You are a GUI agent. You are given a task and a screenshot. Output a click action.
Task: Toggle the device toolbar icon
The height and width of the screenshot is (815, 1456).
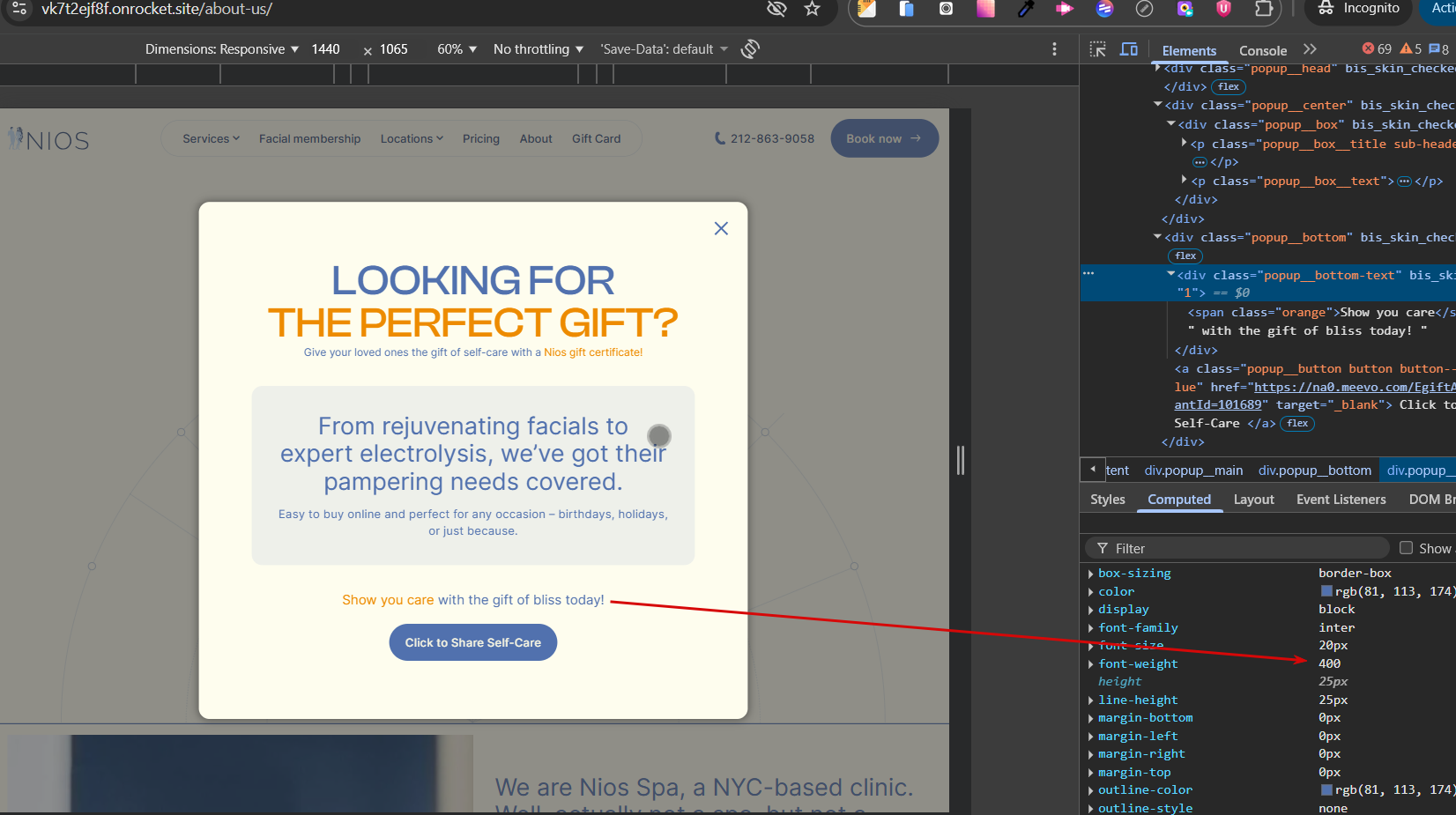pyautogui.click(x=1128, y=49)
